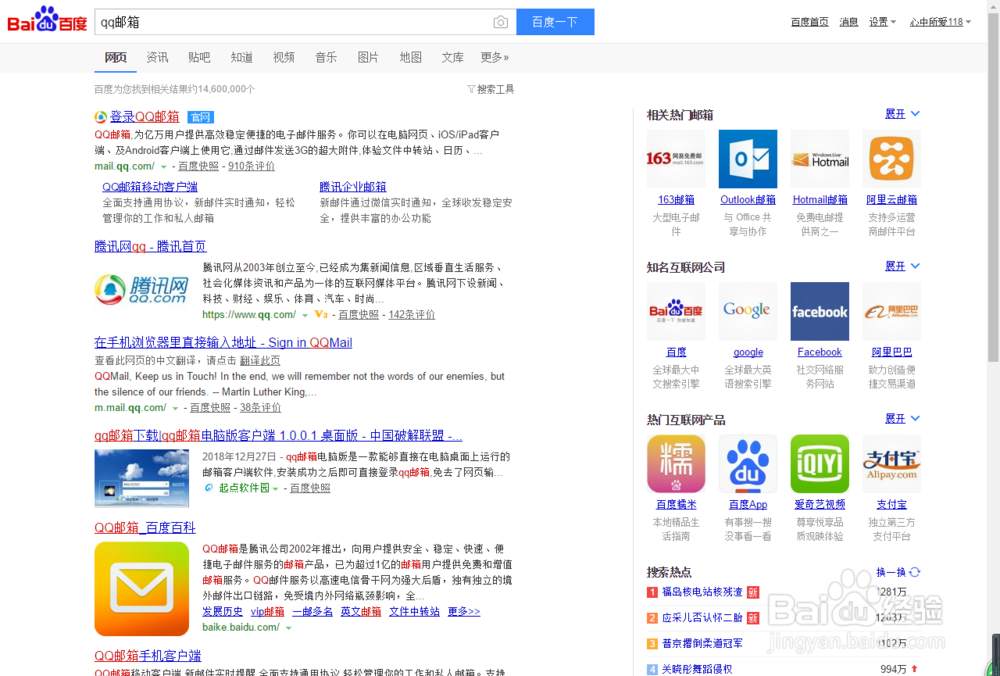
Task: Open the QQ邮箱_百度百科 result
Action: coord(145,527)
